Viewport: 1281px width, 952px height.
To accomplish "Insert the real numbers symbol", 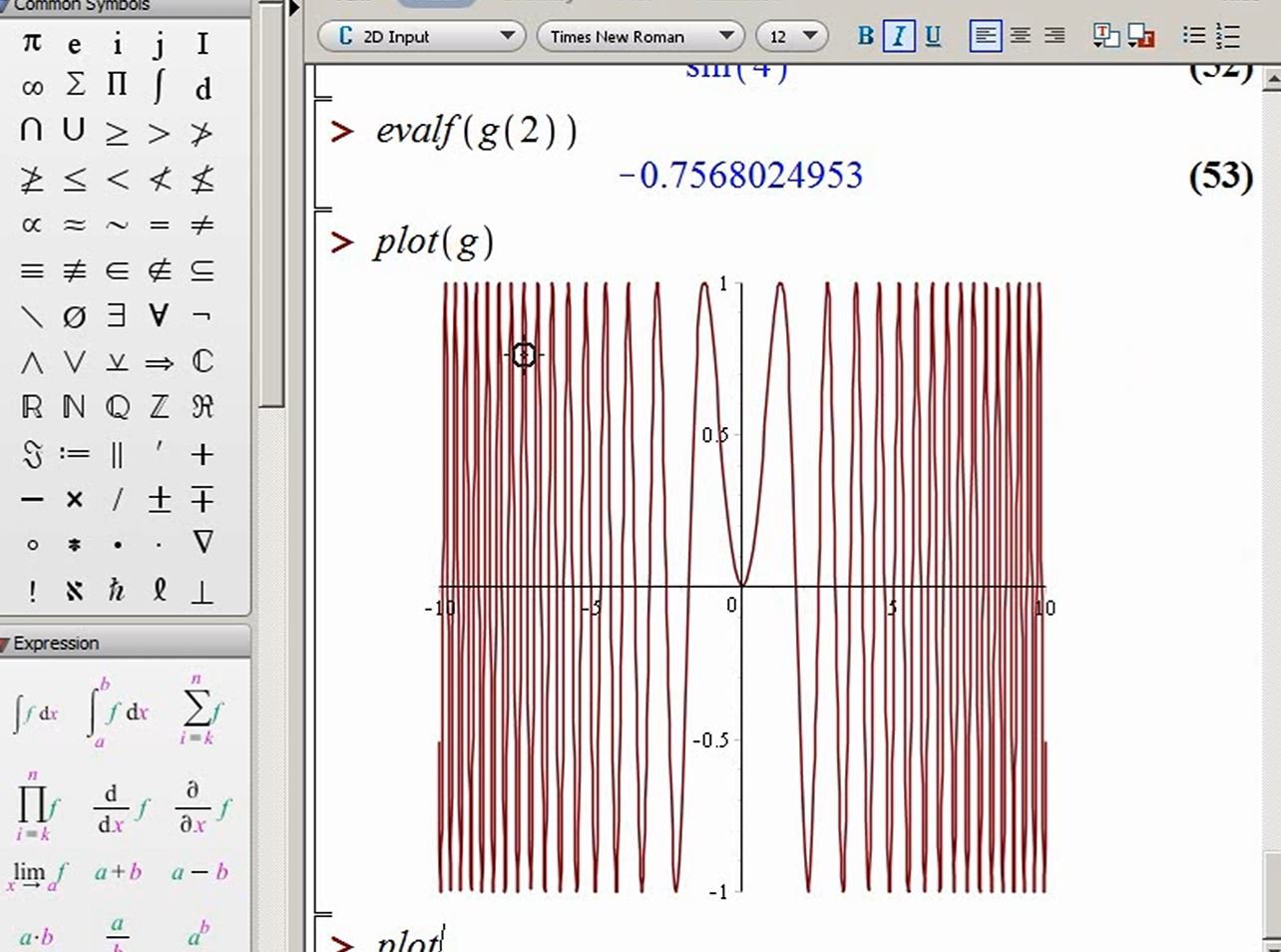I will point(32,407).
